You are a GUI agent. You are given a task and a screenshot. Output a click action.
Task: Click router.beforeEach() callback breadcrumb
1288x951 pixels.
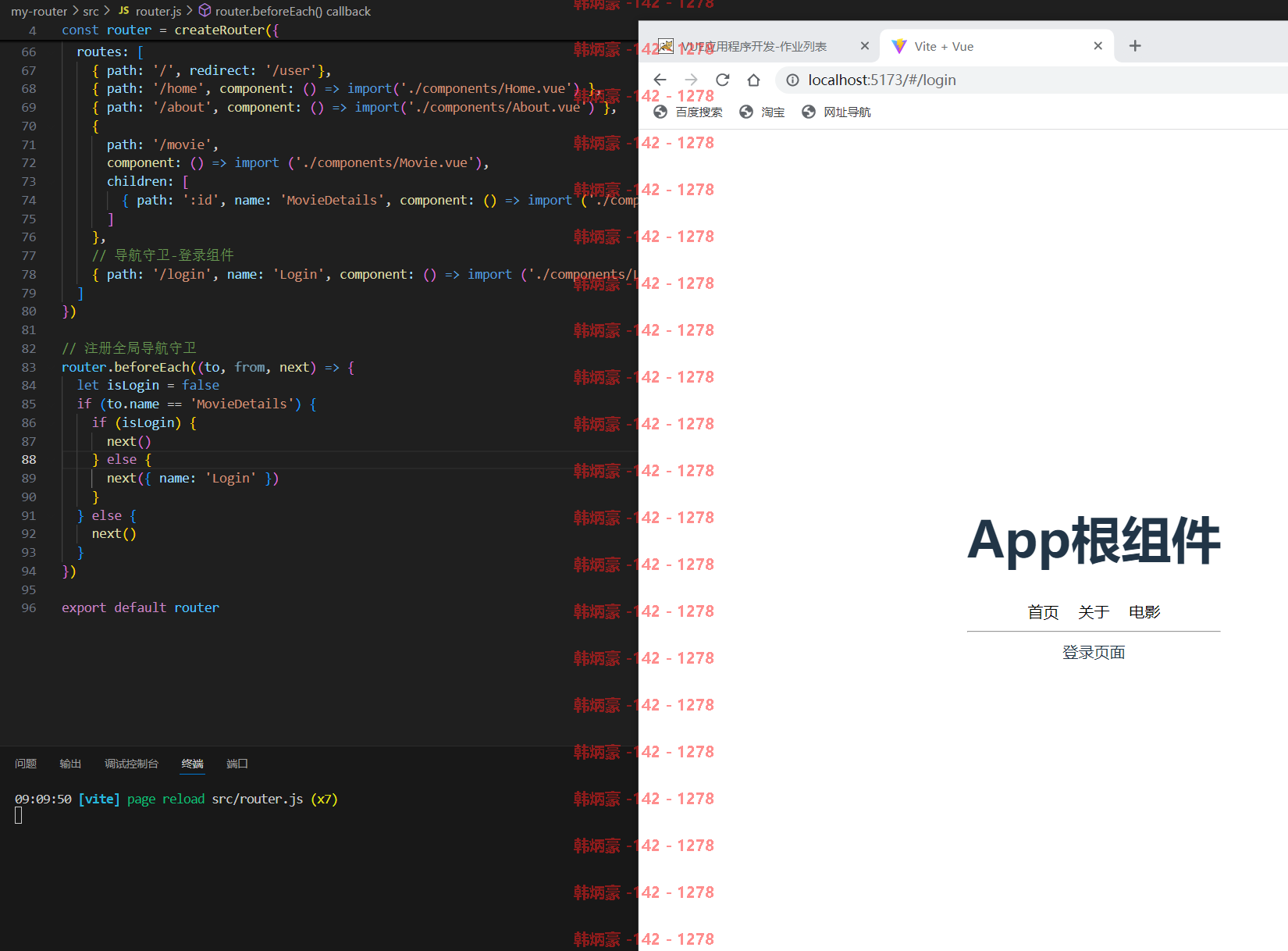click(293, 11)
